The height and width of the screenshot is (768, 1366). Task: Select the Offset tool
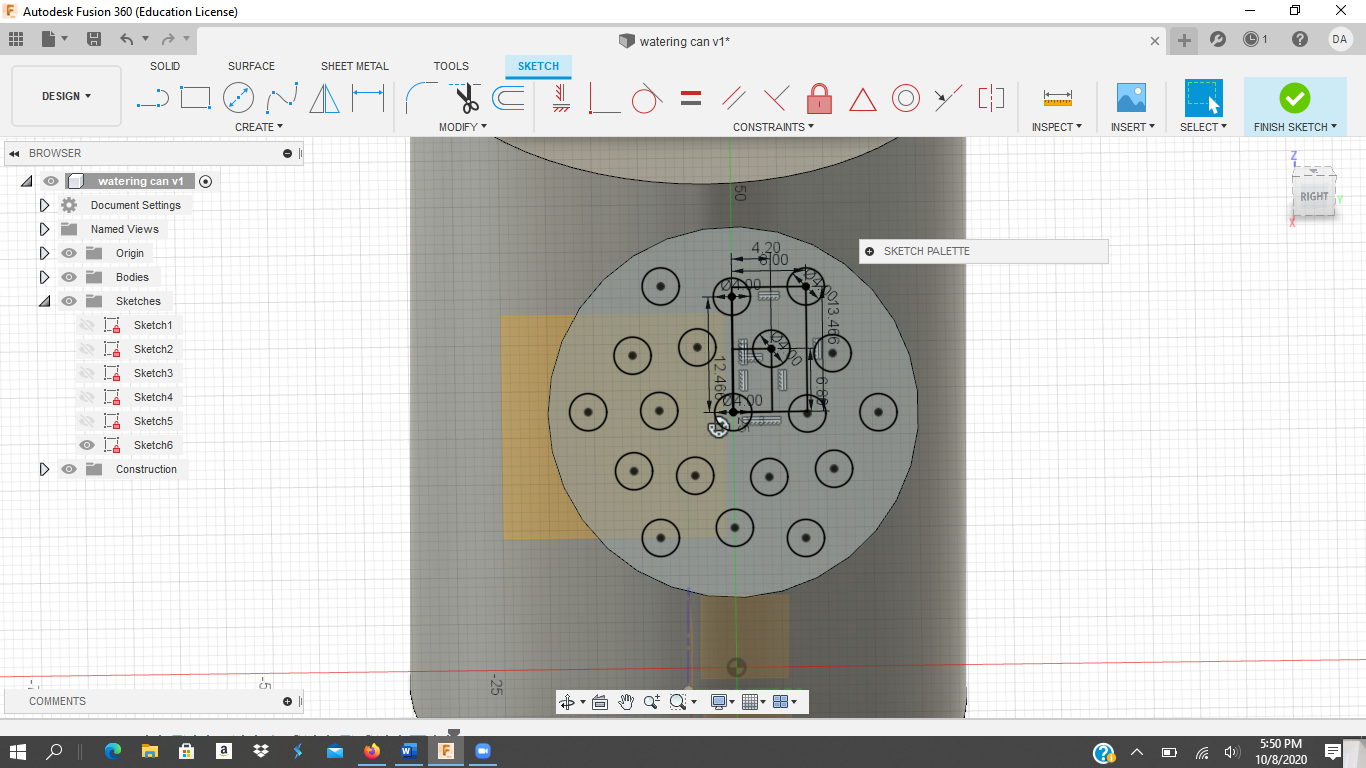point(508,98)
